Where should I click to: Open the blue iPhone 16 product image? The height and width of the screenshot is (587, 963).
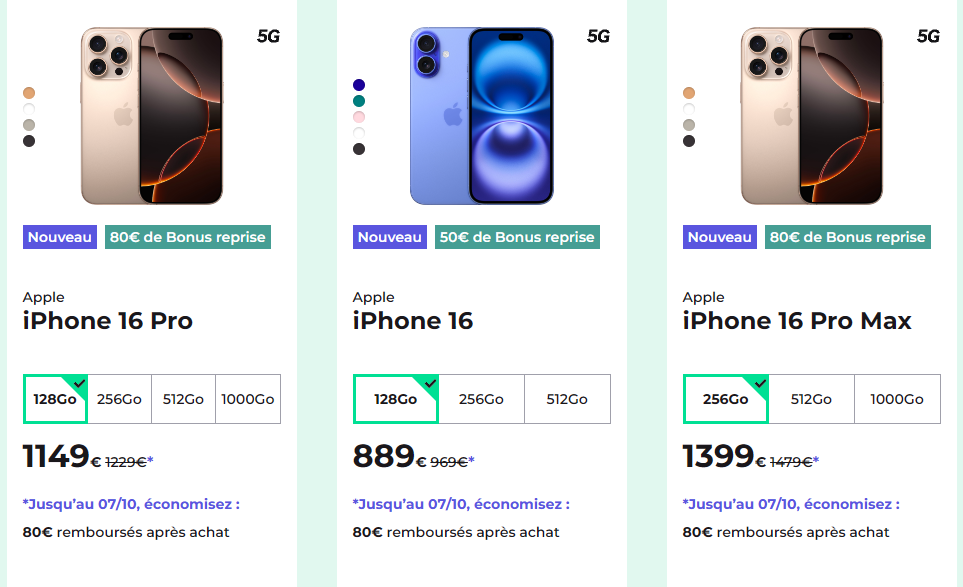coord(481,116)
